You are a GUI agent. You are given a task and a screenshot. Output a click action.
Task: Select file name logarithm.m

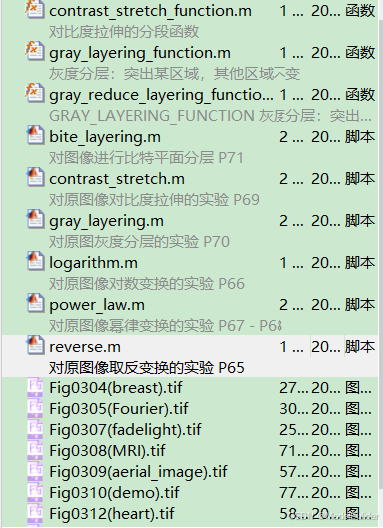coord(93,263)
